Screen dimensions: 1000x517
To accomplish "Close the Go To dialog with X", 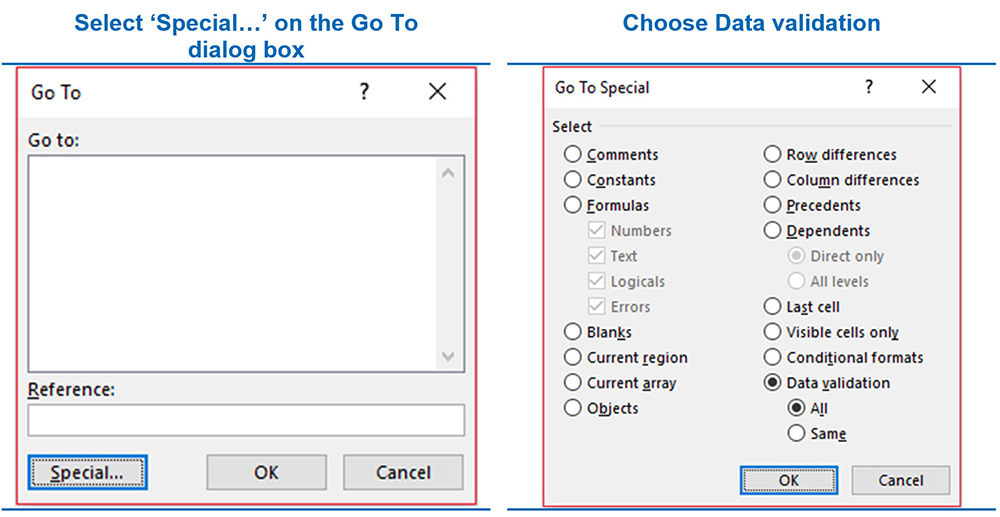I will (437, 92).
